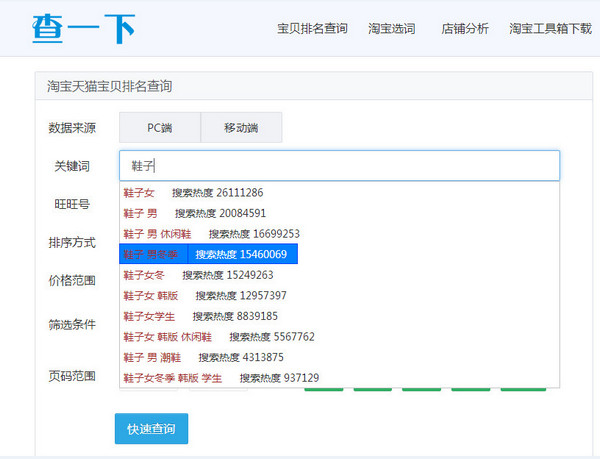Choose suggestion 鞋子女冬季 韩版 学生
The image size is (600, 459).
[339, 378]
